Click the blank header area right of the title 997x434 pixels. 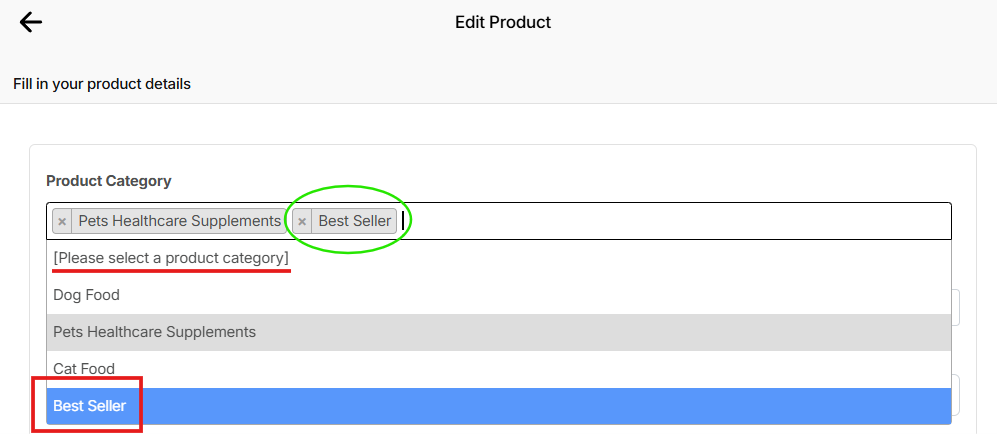point(780,22)
